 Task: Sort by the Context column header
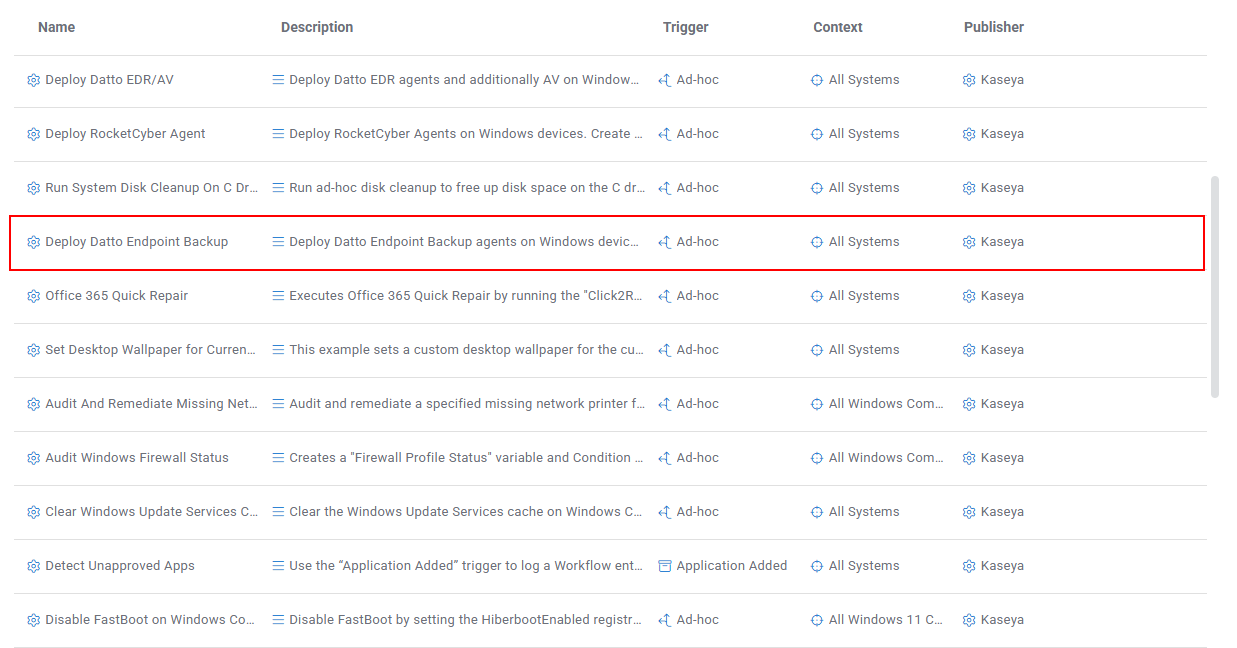838,27
